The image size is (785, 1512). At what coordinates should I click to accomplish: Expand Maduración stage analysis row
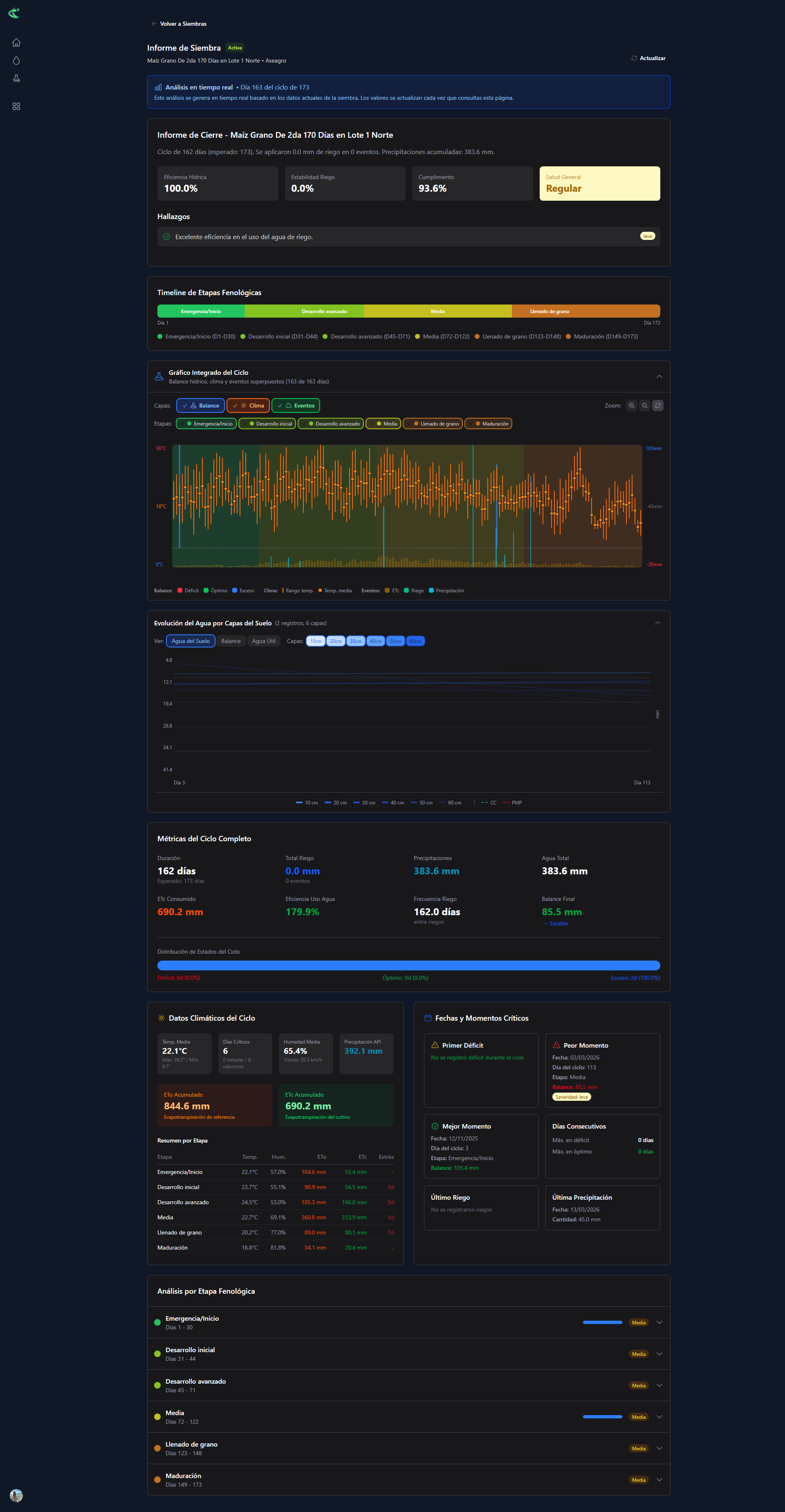[x=408, y=1480]
